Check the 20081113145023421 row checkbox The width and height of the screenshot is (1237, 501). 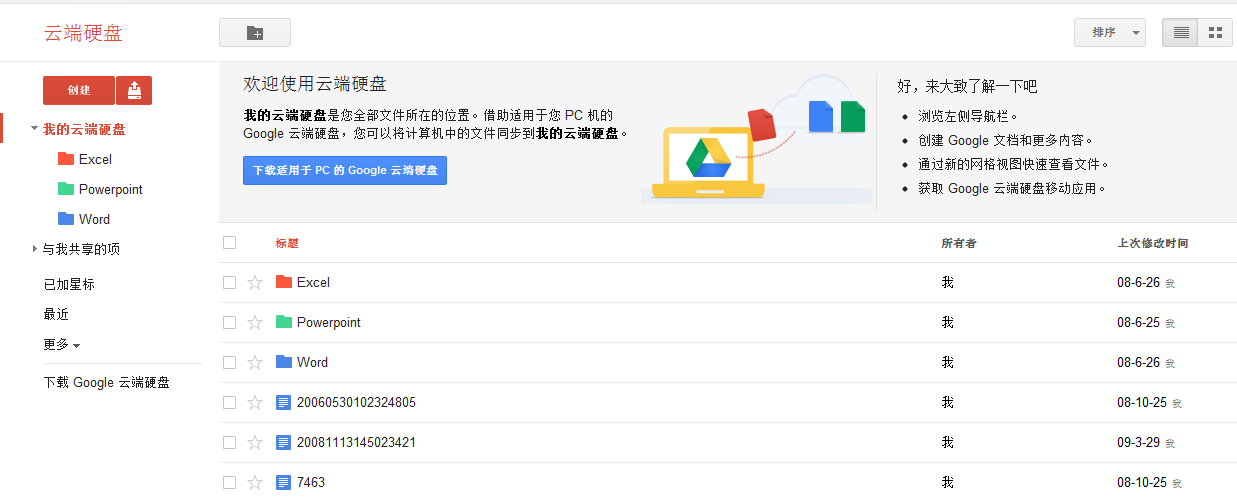click(230, 442)
